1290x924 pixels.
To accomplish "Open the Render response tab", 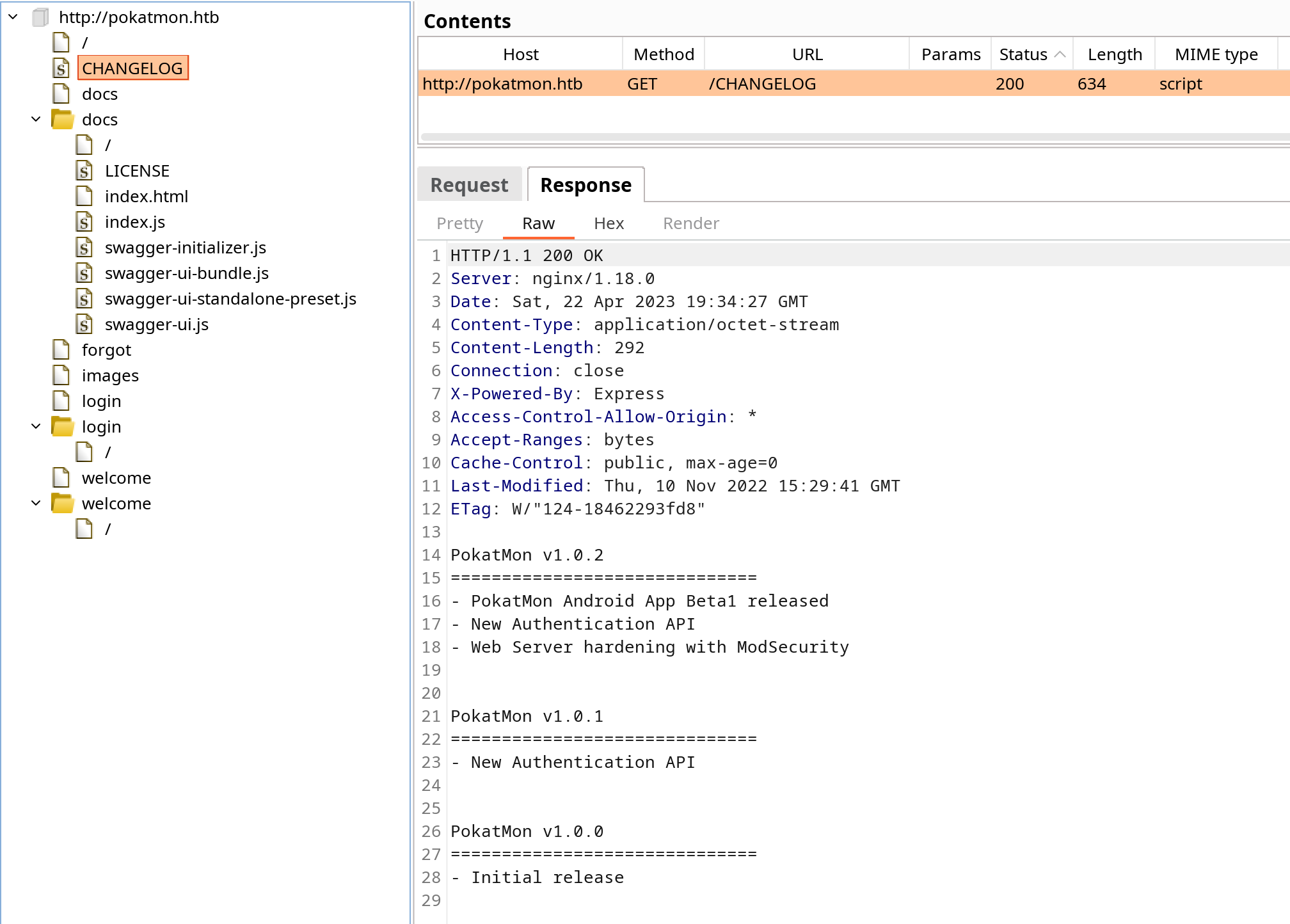I will click(x=691, y=223).
